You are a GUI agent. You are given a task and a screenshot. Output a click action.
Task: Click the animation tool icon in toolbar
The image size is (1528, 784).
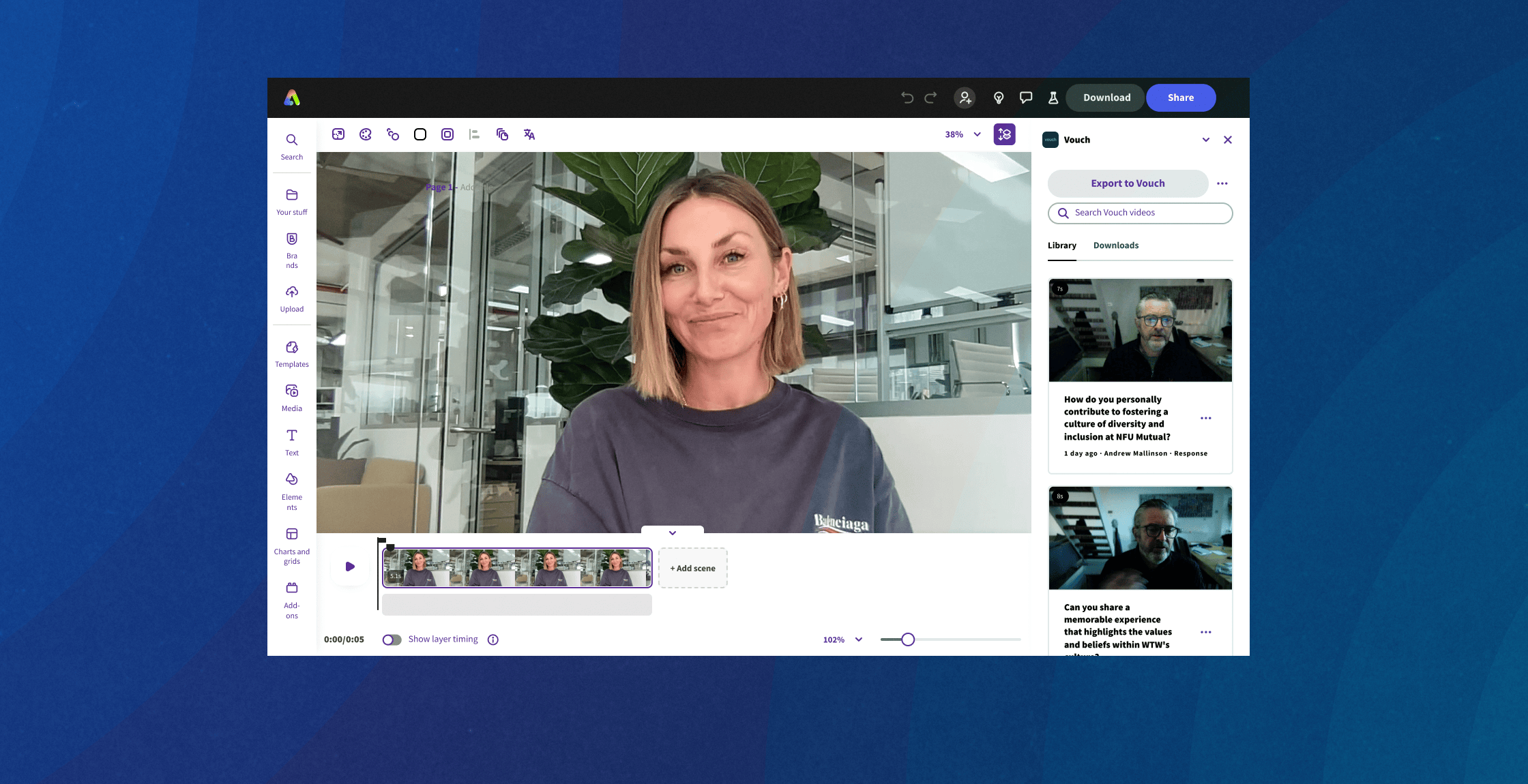(393, 134)
